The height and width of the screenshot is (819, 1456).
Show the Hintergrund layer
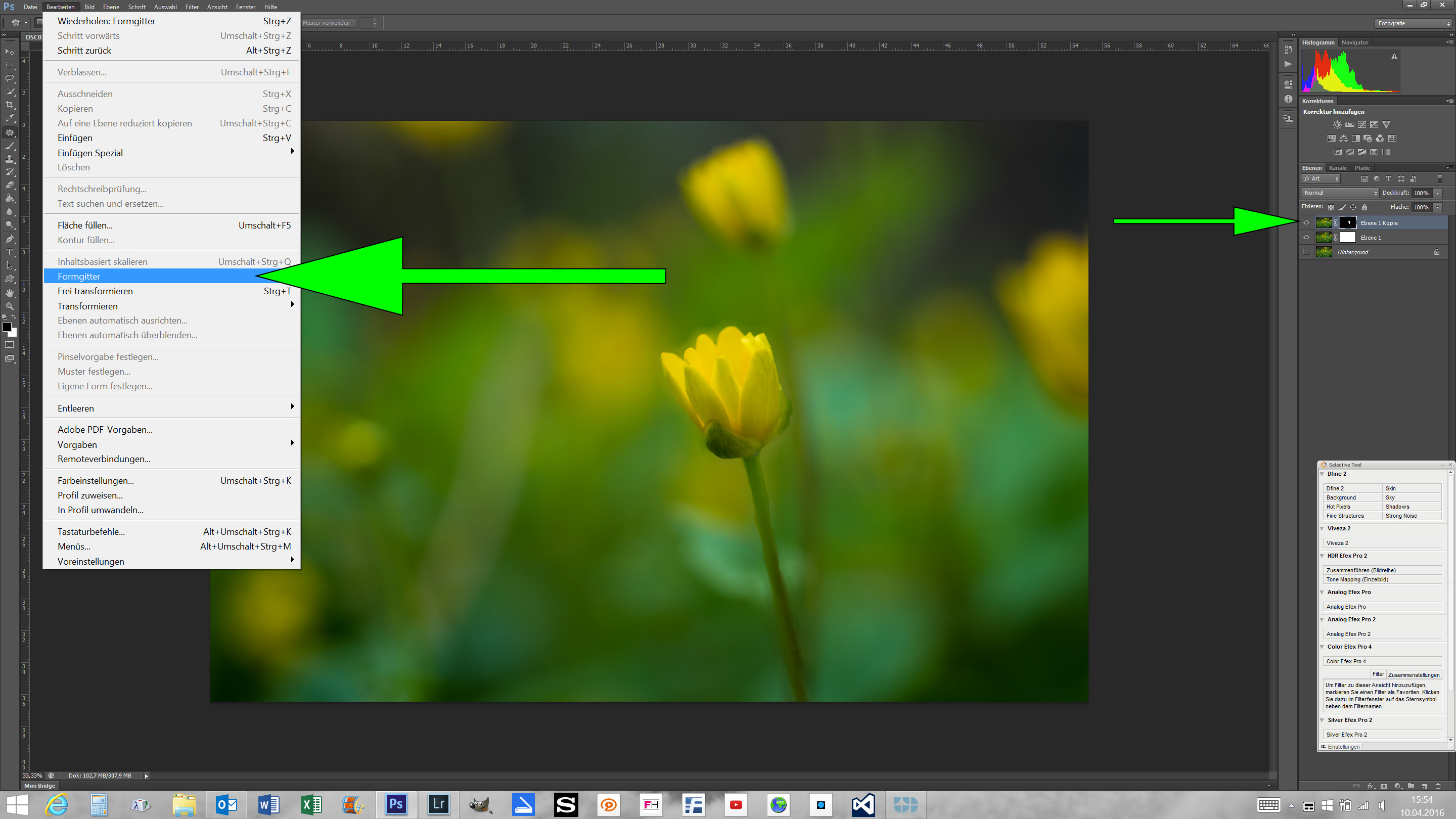pyautogui.click(x=1306, y=252)
